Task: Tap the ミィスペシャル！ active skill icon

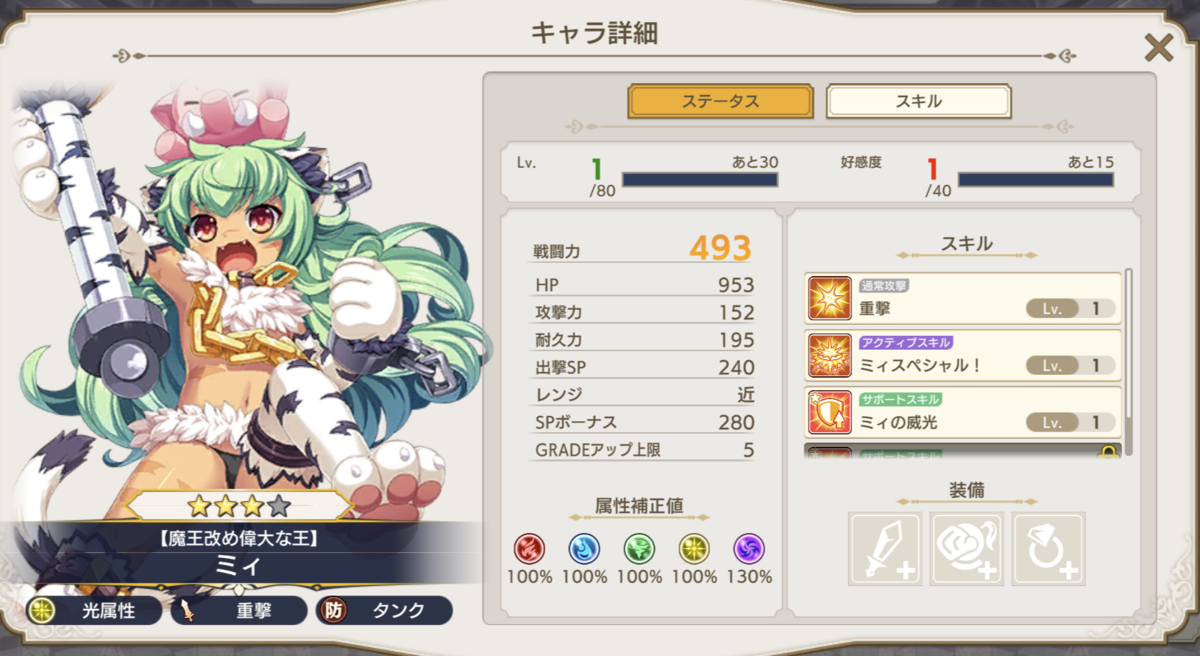Action: [x=830, y=355]
